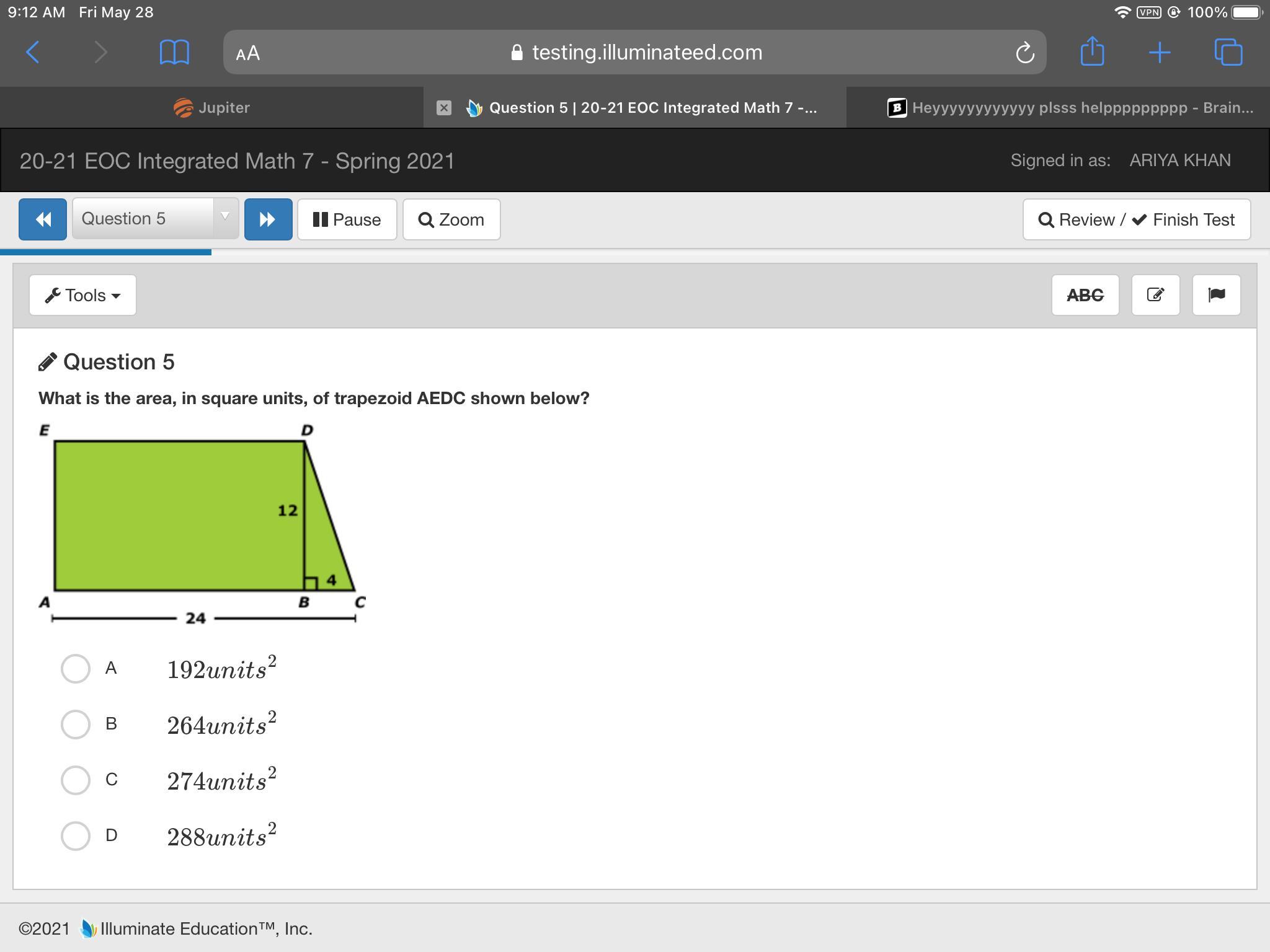Switch to the Brainly help tab
Viewport: 1270px width, 952px height.
pyautogui.click(x=1070, y=108)
